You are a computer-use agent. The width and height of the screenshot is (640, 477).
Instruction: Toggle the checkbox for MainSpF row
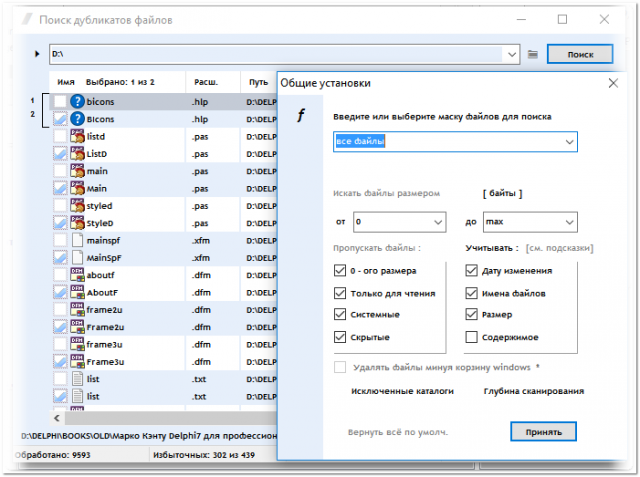pos(60,257)
